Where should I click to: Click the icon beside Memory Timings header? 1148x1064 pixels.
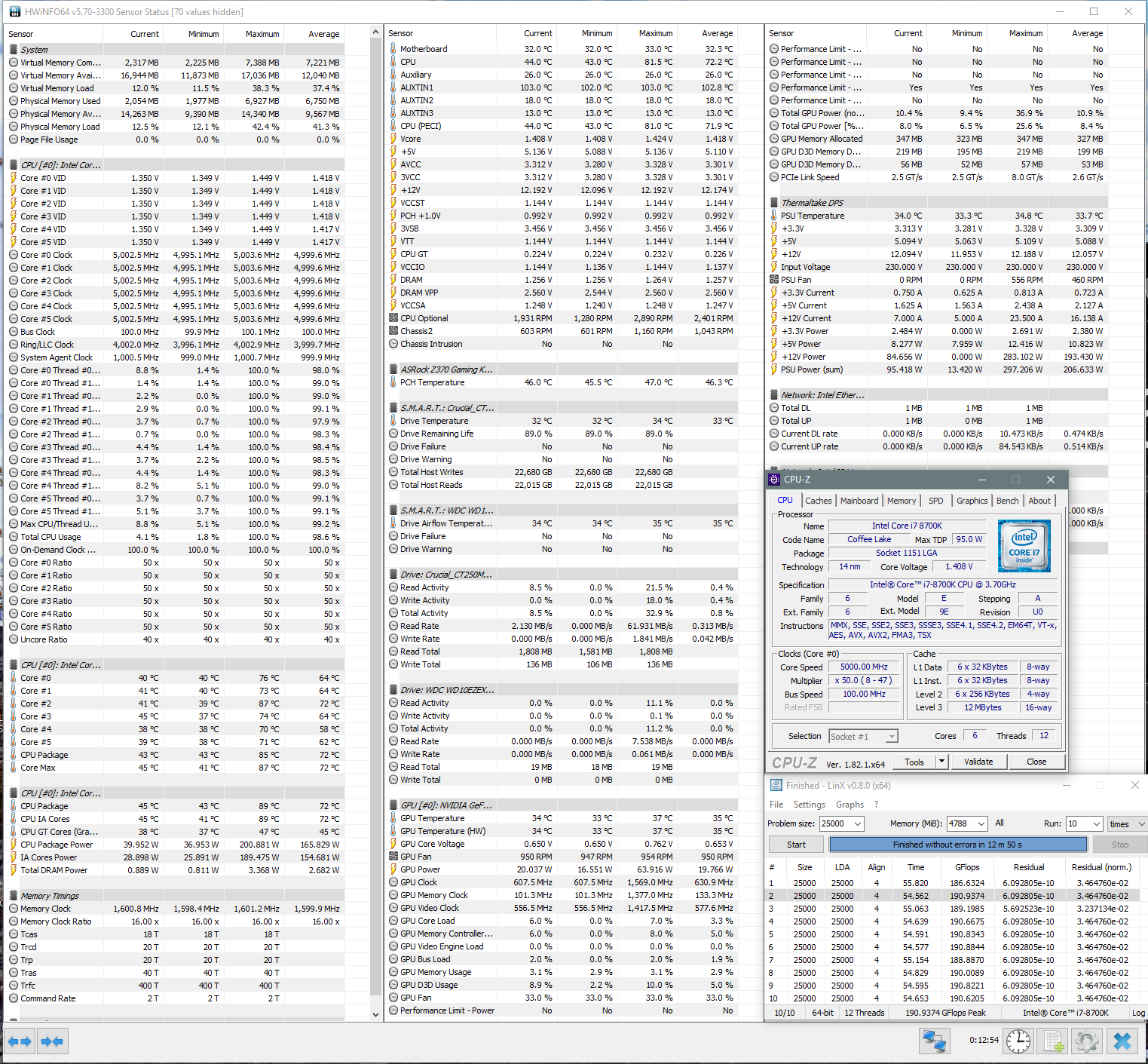pyautogui.click(x=14, y=896)
